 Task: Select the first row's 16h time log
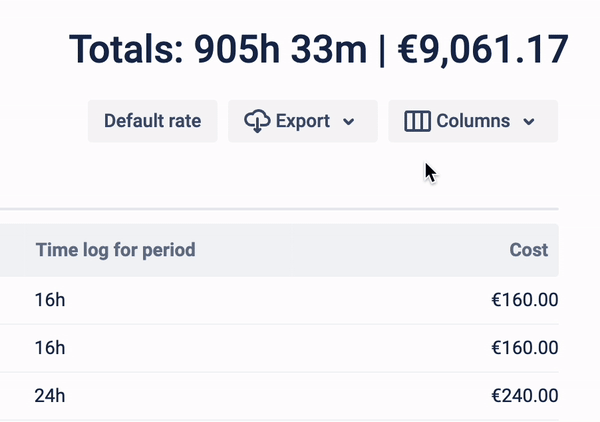pos(49,300)
